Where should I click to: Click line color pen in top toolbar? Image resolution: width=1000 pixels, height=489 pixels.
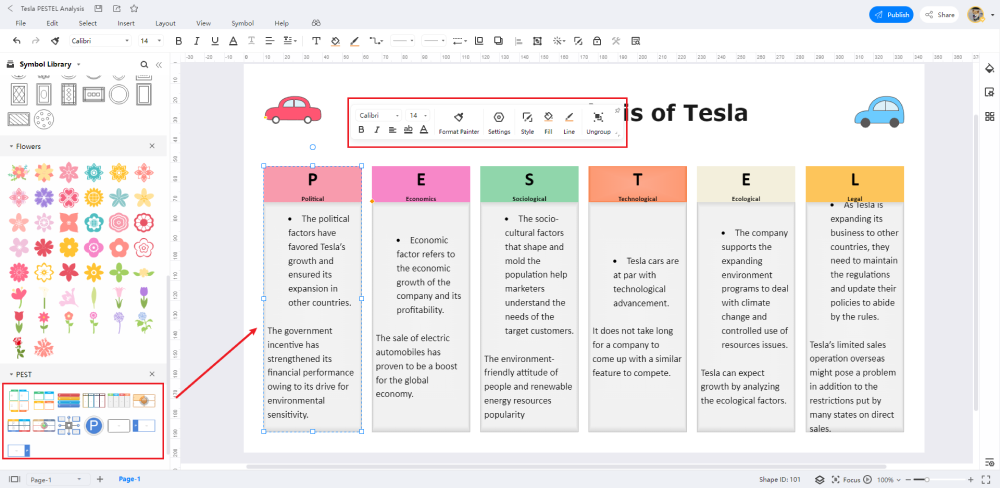point(355,41)
